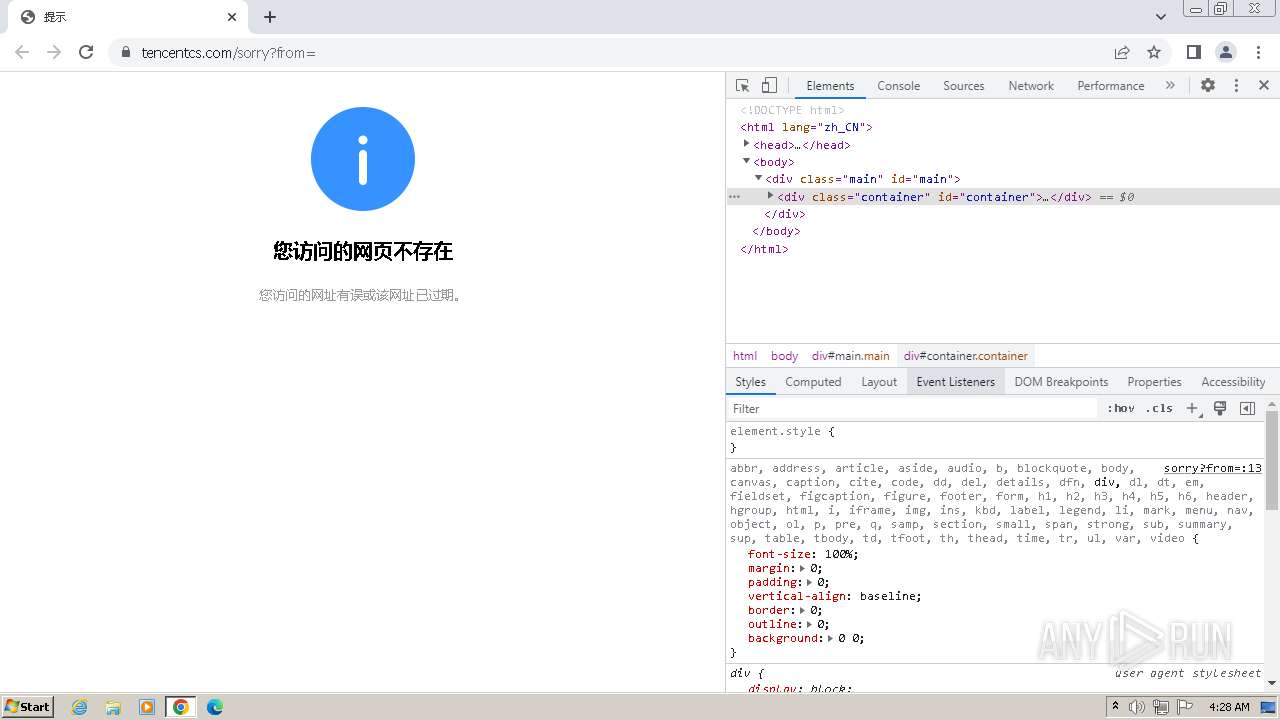Expand the head element node
The height and width of the screenshot is (720, 1280).
pos(746,144)
